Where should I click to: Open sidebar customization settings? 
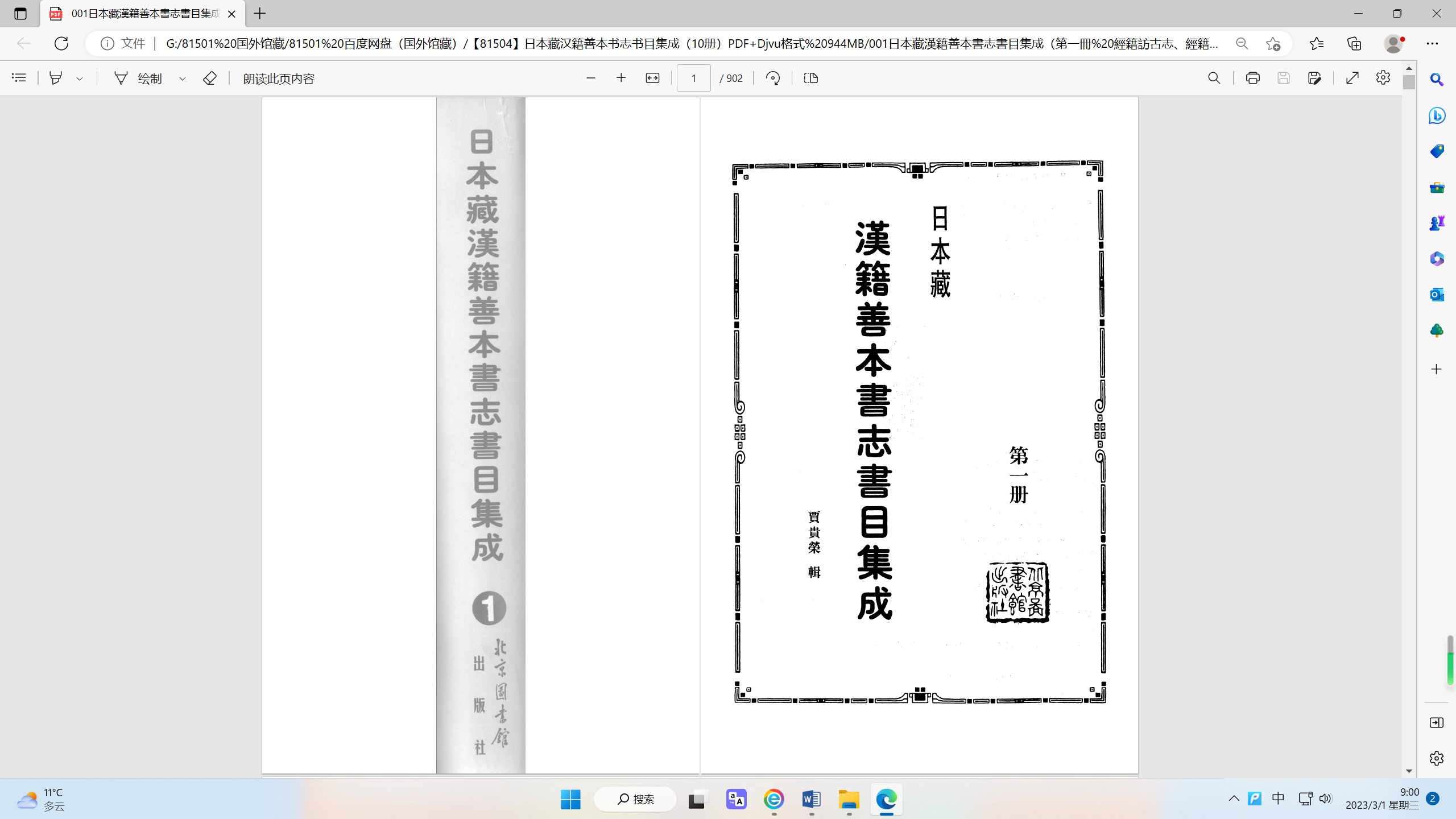[1437, 758]
